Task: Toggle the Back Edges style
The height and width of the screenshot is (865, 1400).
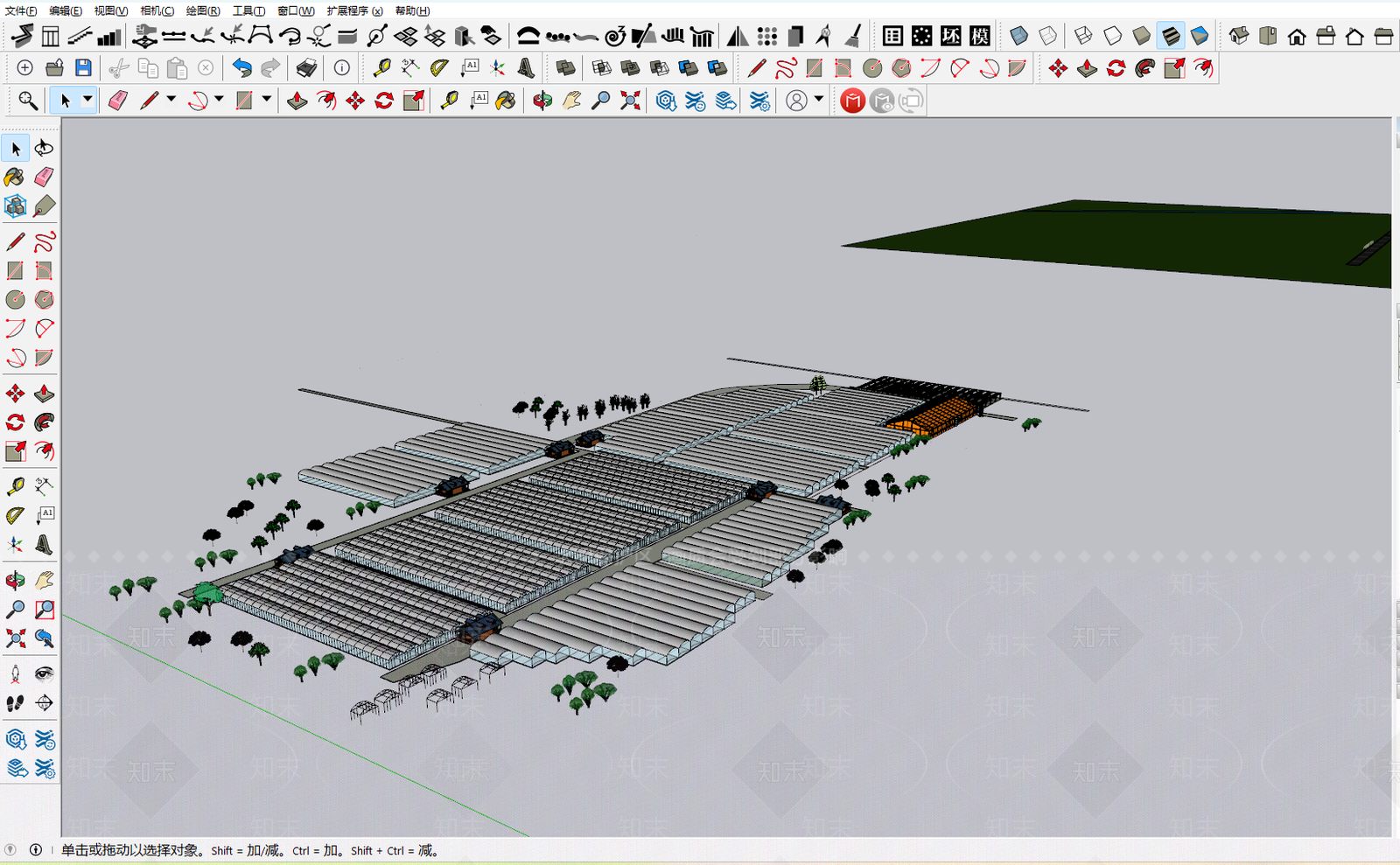Action: click(1048, 36)
